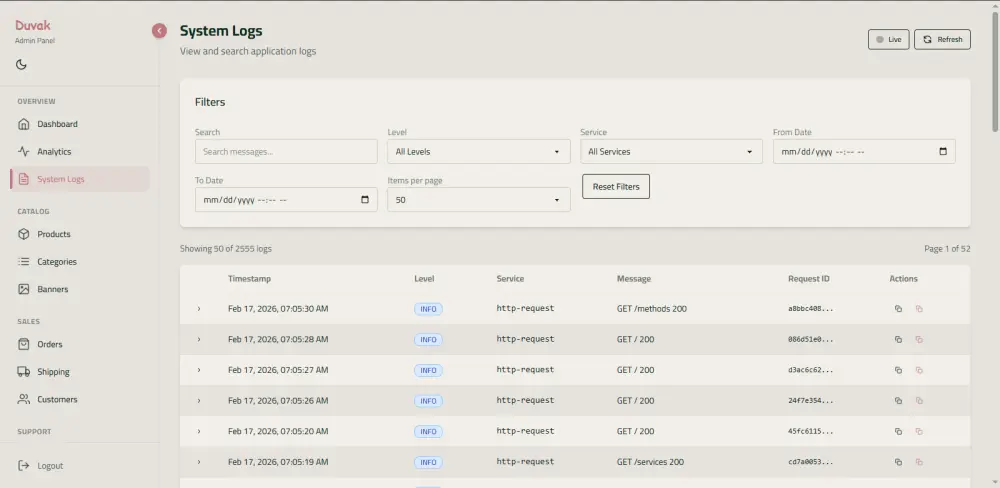Click the 'Page 1 of 52' indicator
The image size is (1000, 488).
[x=947, y=249]
